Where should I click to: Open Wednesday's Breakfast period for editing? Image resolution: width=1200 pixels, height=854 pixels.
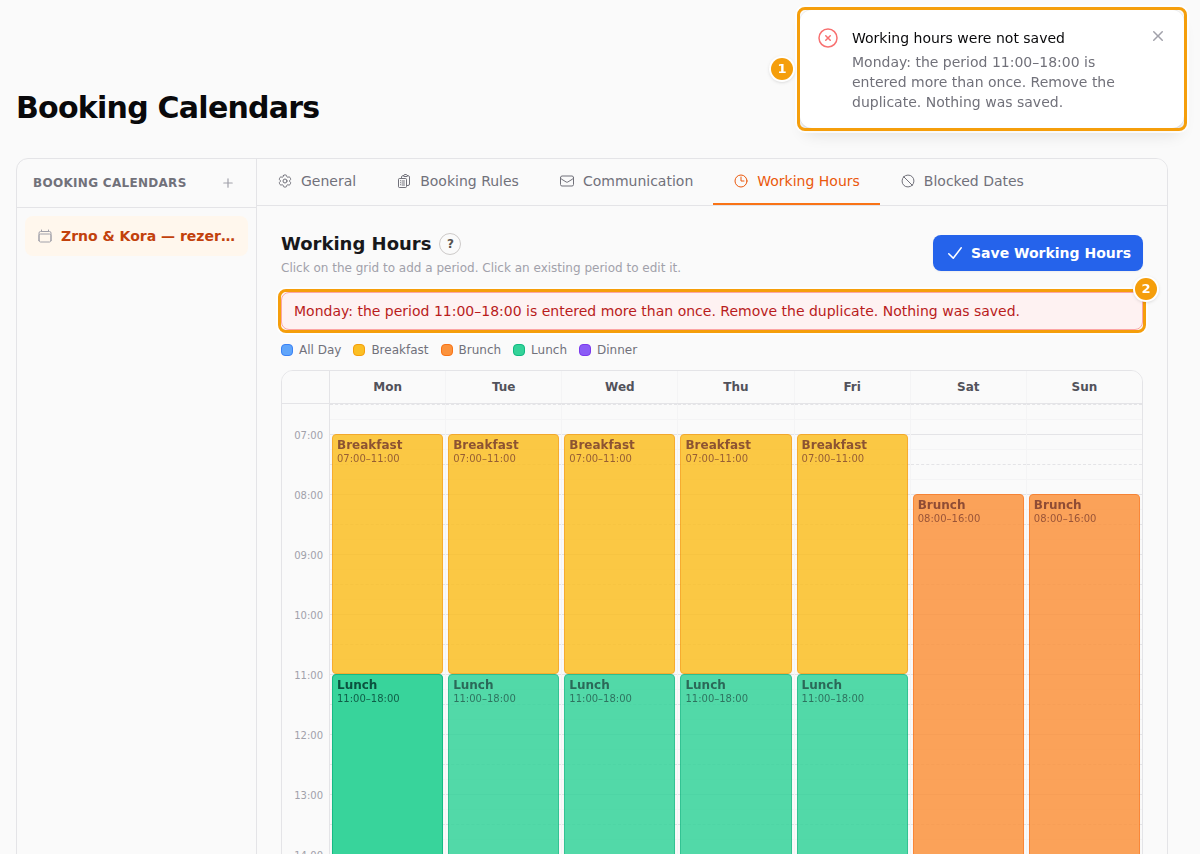pyautogui.click(x=619, y=554)
